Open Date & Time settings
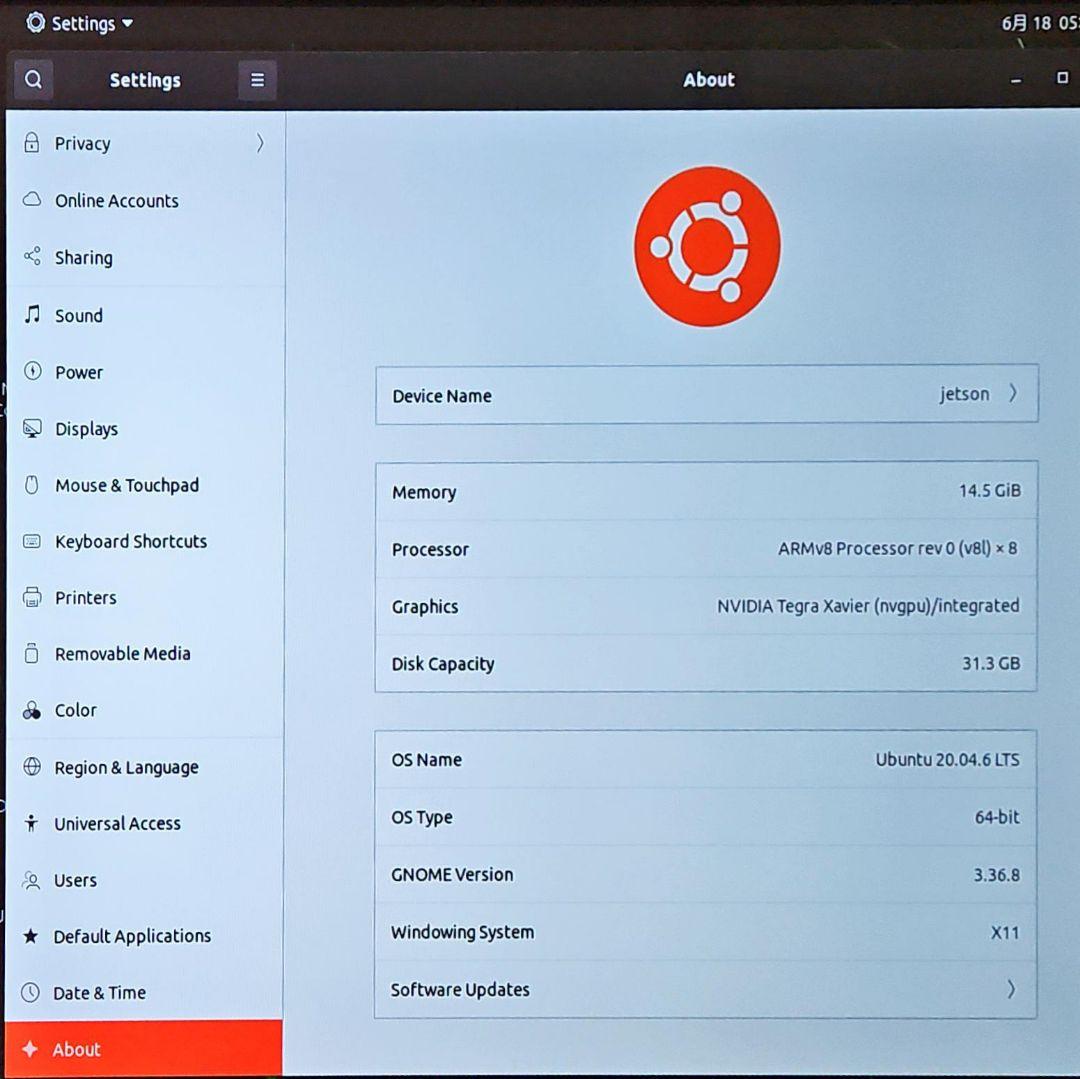The height and width of the screenshot is (1079, 1080). 145,992
